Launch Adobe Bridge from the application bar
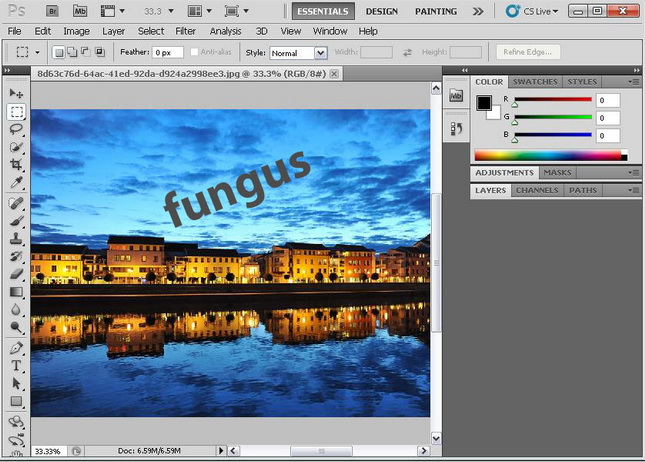The height and width of the screenshot is (462, 645). tap(53, 11)
